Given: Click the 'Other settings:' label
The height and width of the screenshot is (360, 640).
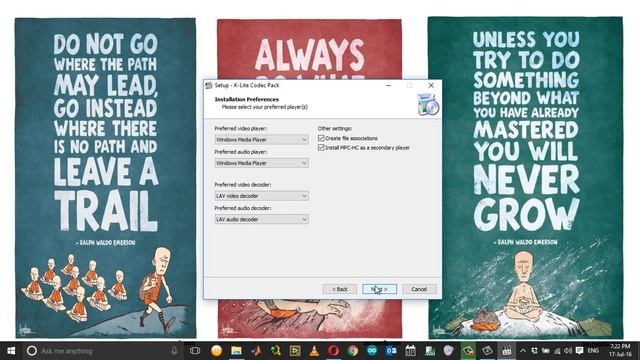Looking at the screenshot, I should tap(335, 129).
